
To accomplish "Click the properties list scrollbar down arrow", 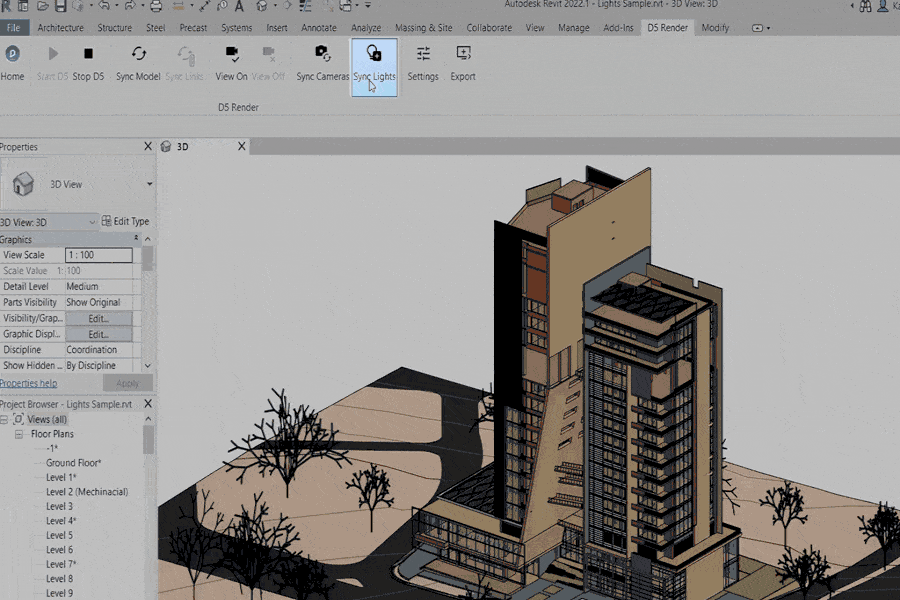I will (148, 366).
